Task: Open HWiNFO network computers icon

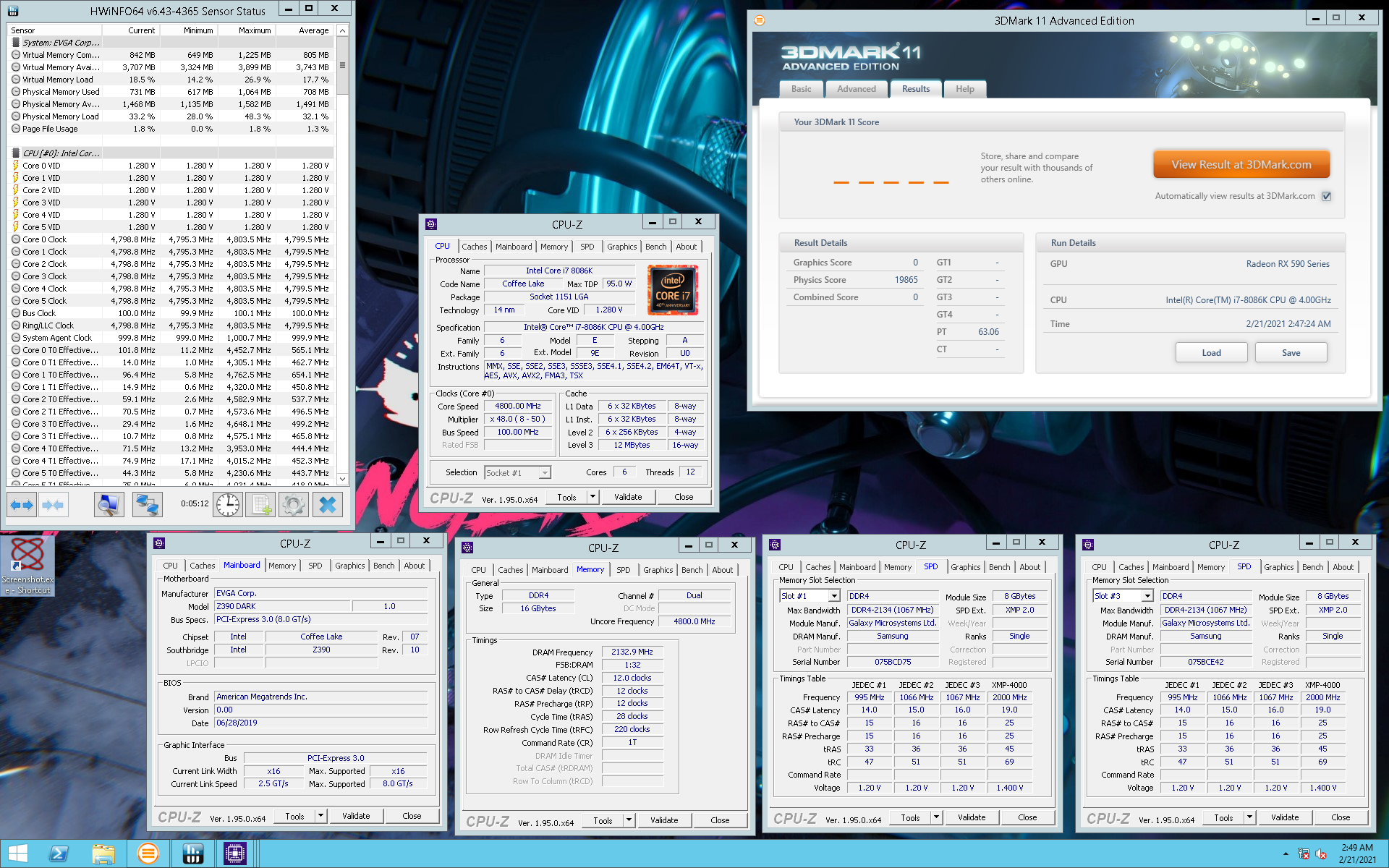Action: [x=147, y=504]
